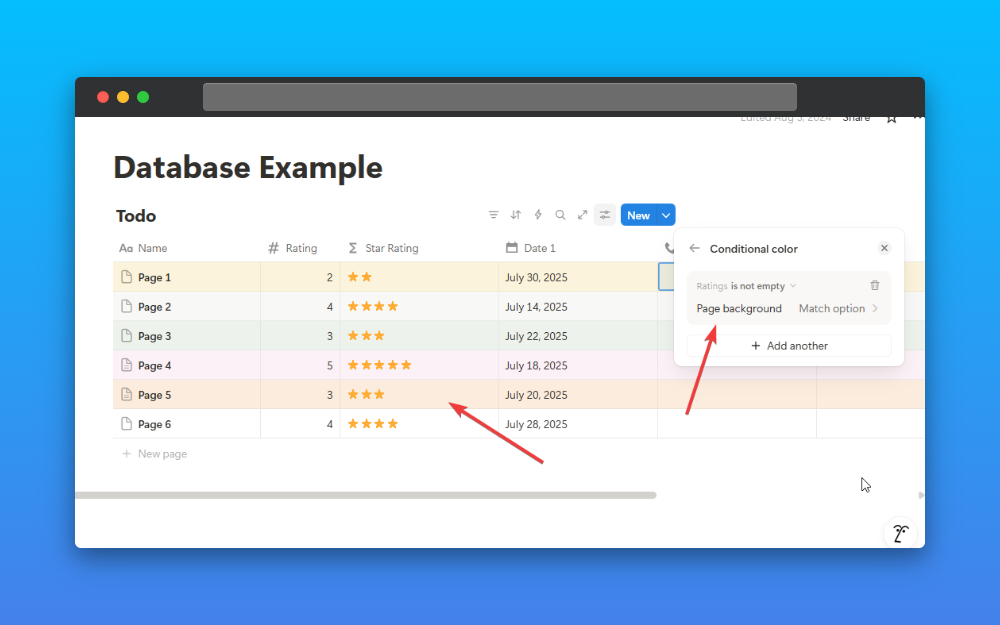Screen dimensions: 1000x625
Task: Select the date July 14, 2025
Action: 536,307
